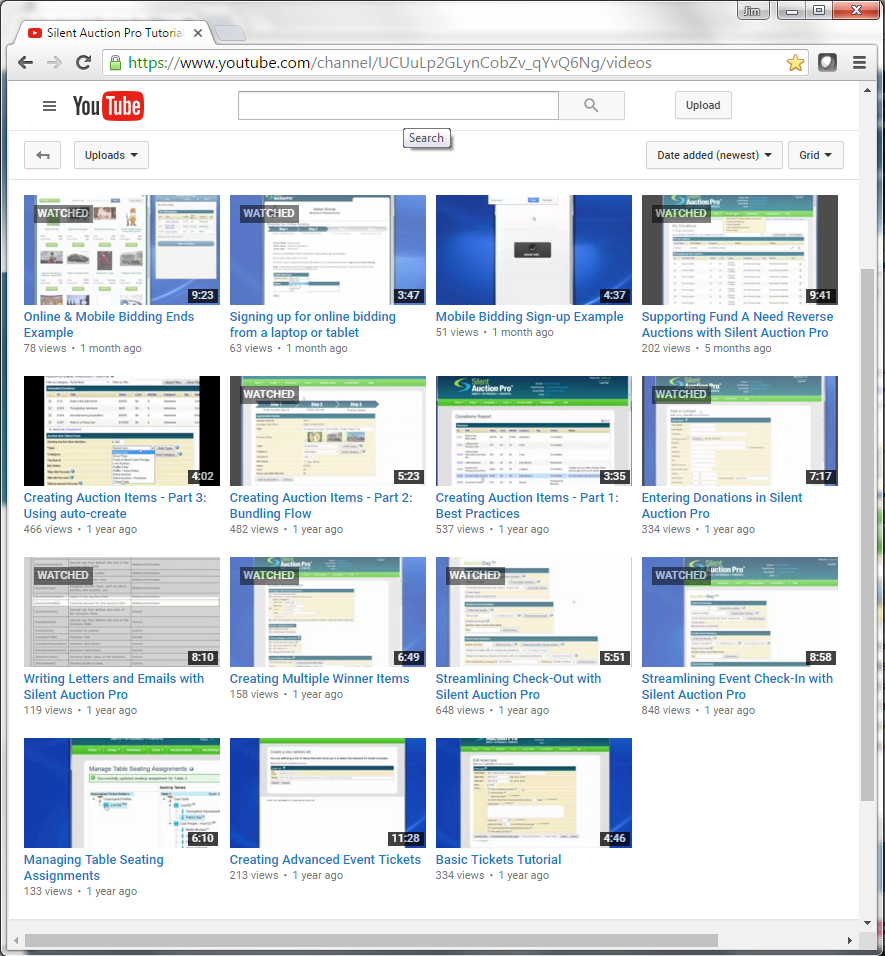Open Supporting Fund A Need Reverse Auctions link

pyautogui.click(x=738, y=324)
